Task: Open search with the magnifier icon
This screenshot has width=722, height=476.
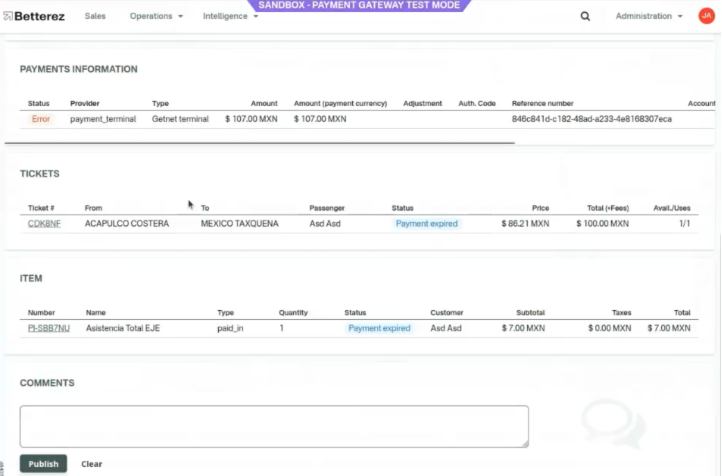Action: click(585, 16)
